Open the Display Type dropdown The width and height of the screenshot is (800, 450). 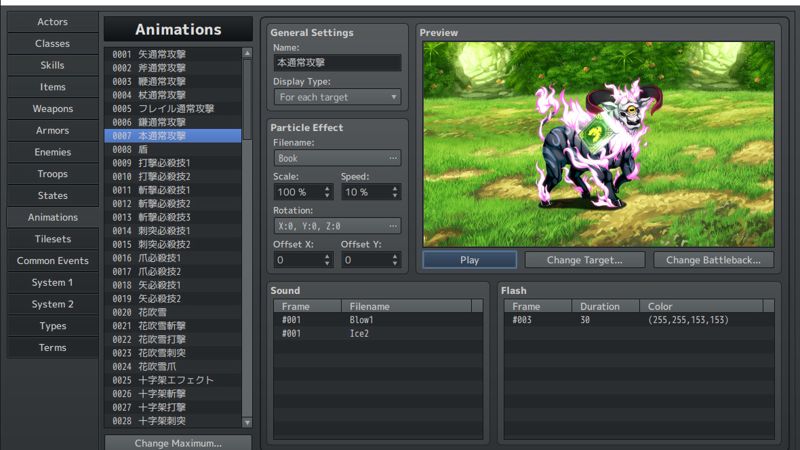tap(337, 97)
